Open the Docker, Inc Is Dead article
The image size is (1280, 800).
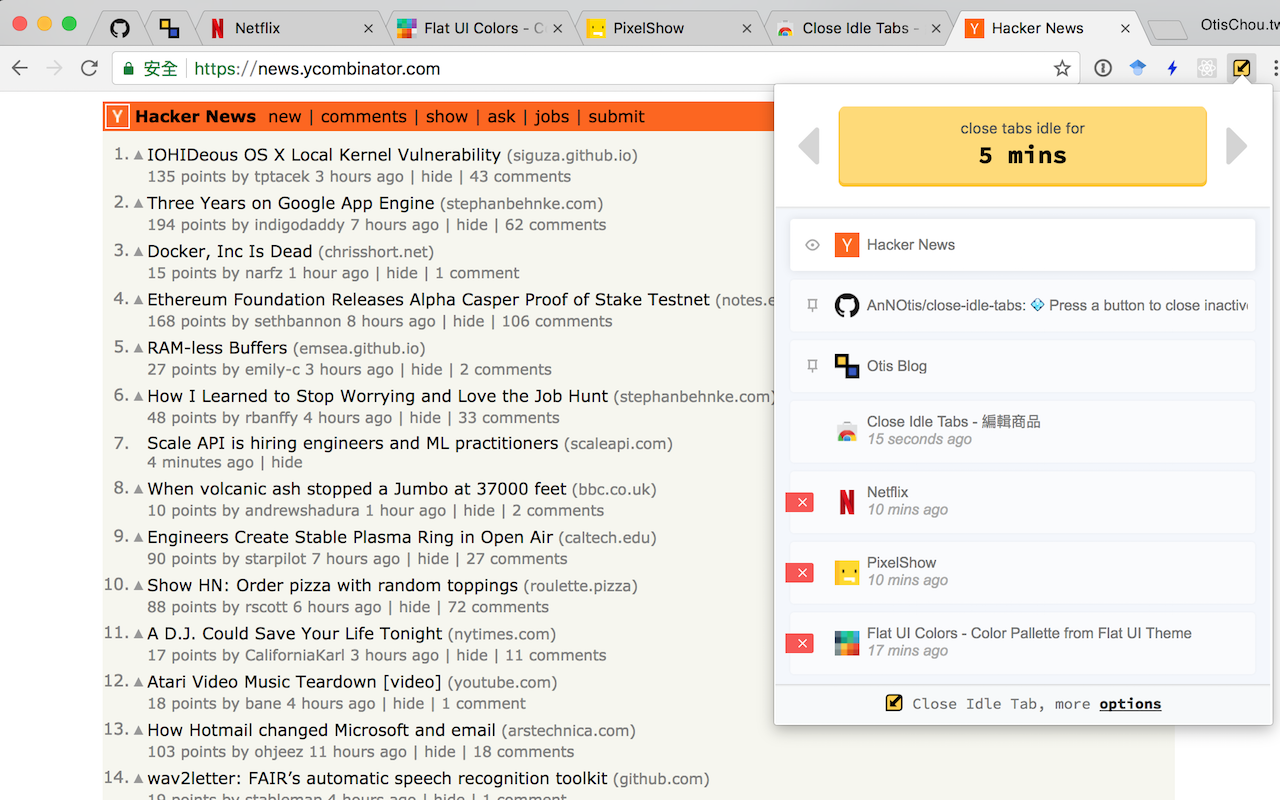click(x=233, y=251)
